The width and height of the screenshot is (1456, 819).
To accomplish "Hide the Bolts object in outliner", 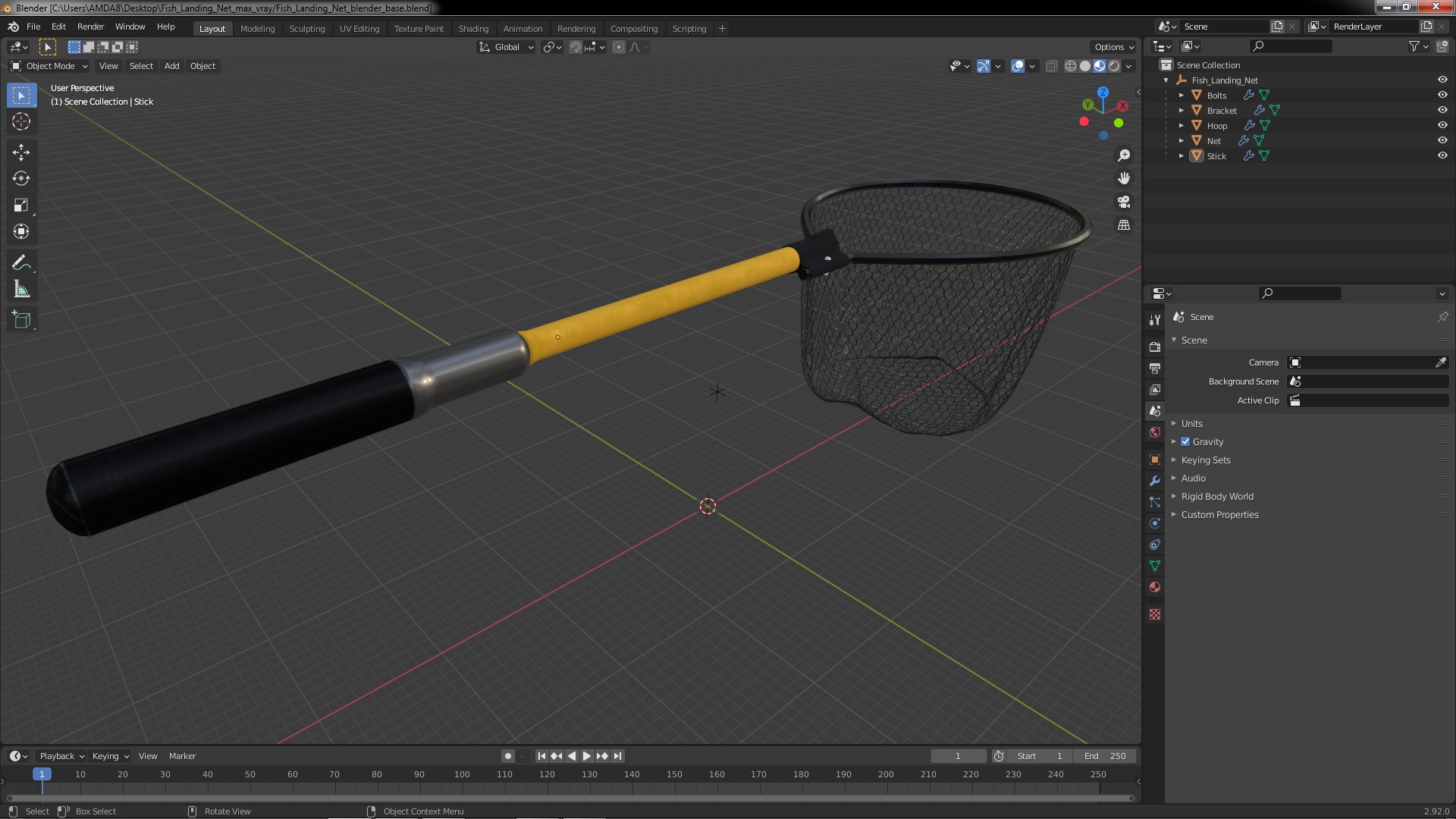I will click(x=1442, y=95).
